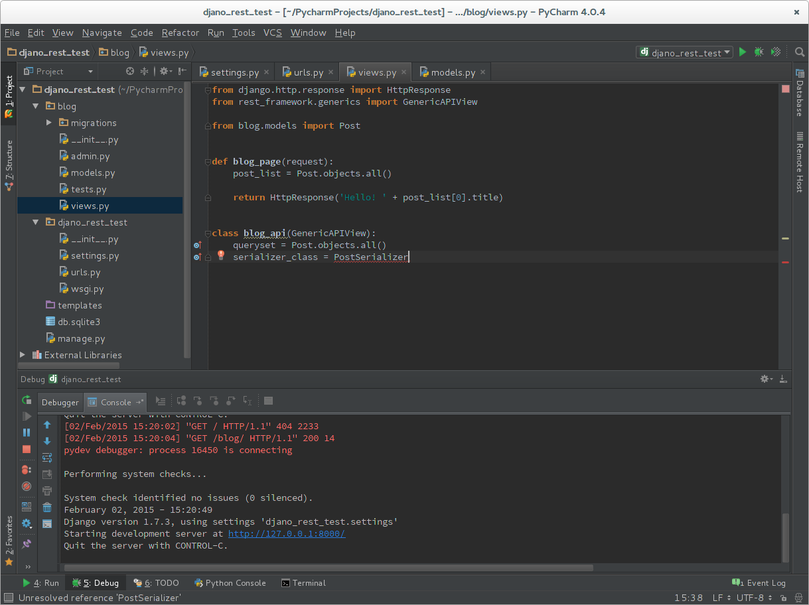Image resolution: width=809 pixels, height=605 pixels.
Task: Click Step Over debugger icon
Action: pyautogui.click(x=181, y=401)
